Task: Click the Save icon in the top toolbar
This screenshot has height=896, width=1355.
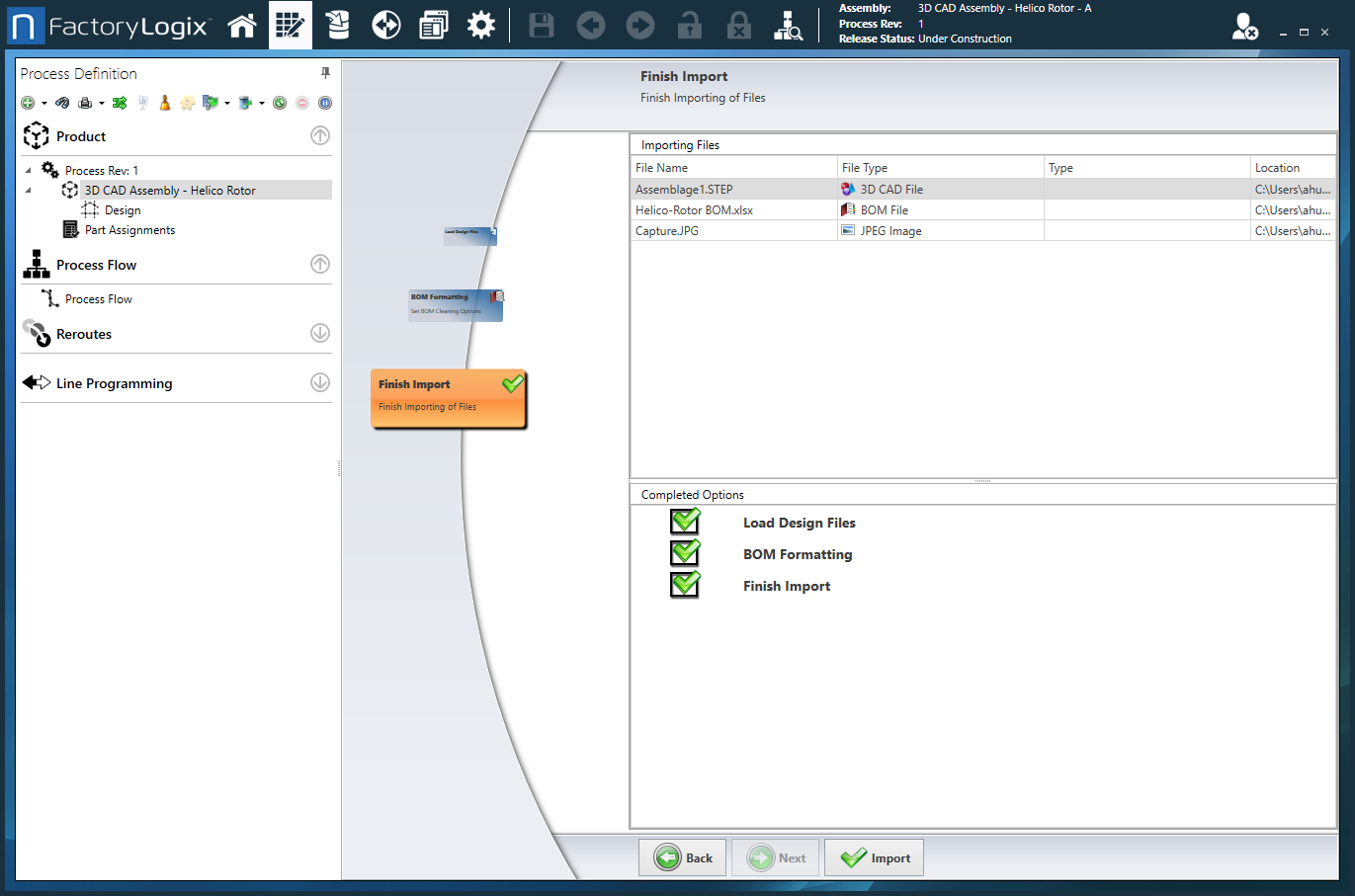Action: pos(541,25)
